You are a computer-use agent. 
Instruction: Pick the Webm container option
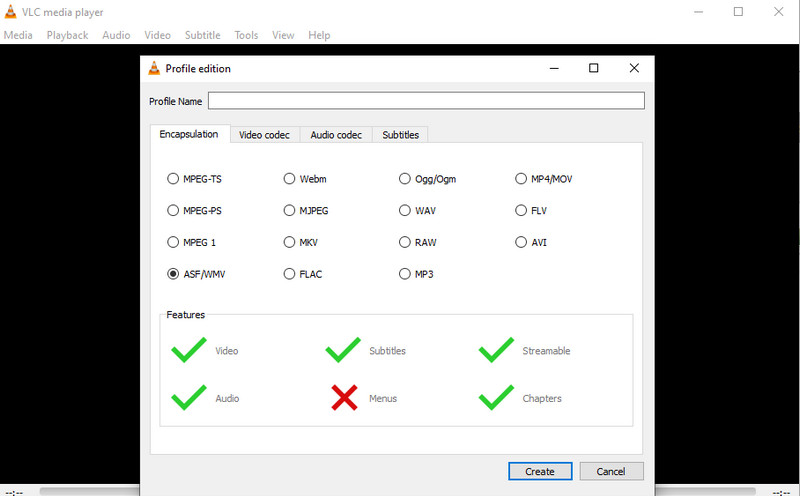coord(290,179)
